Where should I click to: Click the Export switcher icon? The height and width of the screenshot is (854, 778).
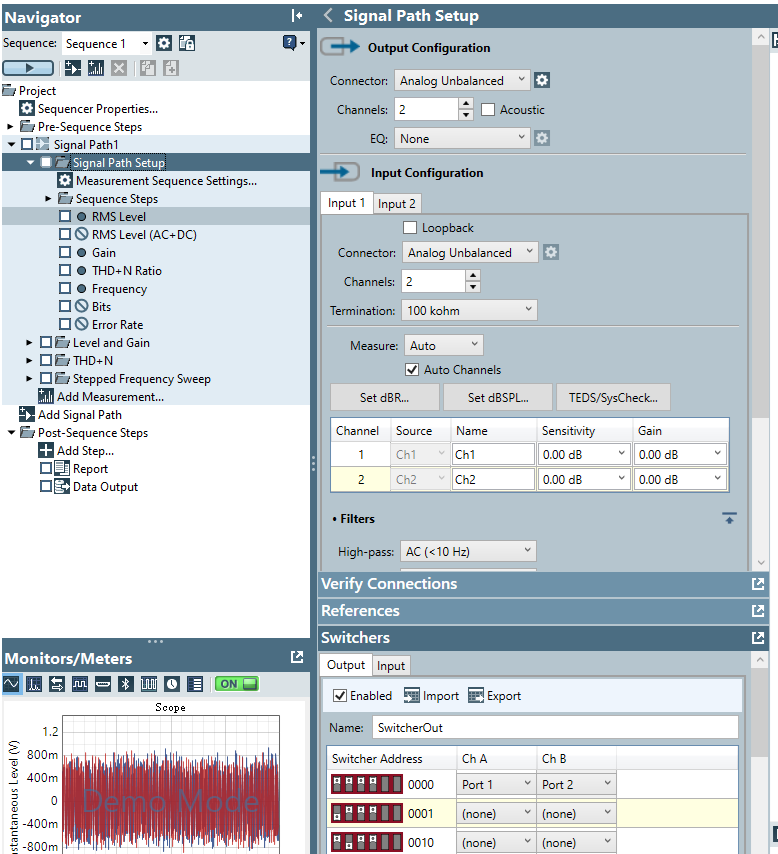(476, 696)
